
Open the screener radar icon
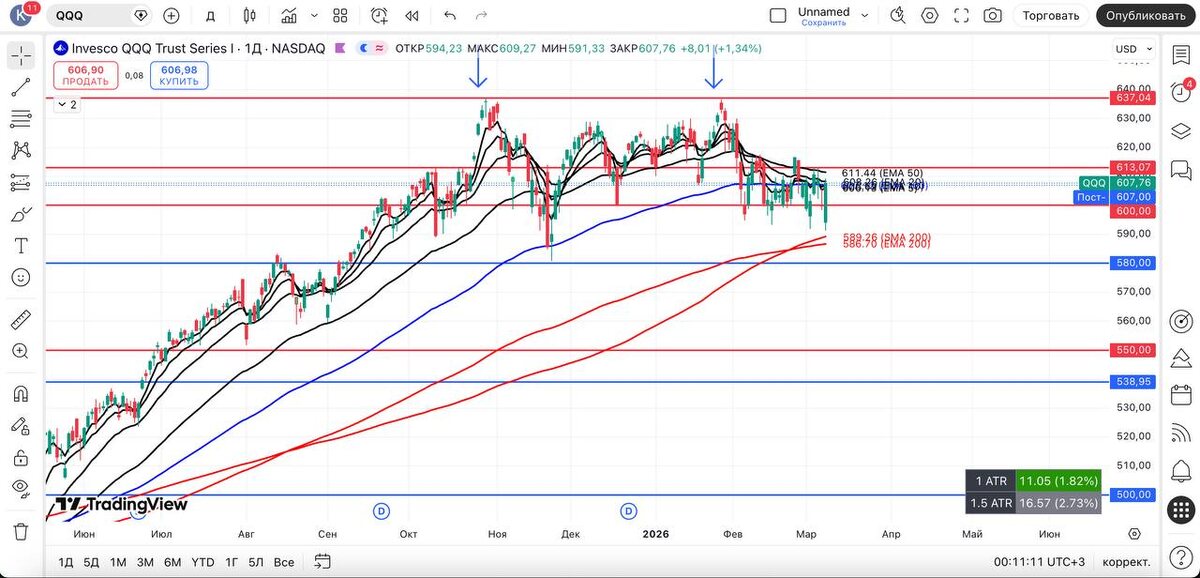tap(1181, 322)
